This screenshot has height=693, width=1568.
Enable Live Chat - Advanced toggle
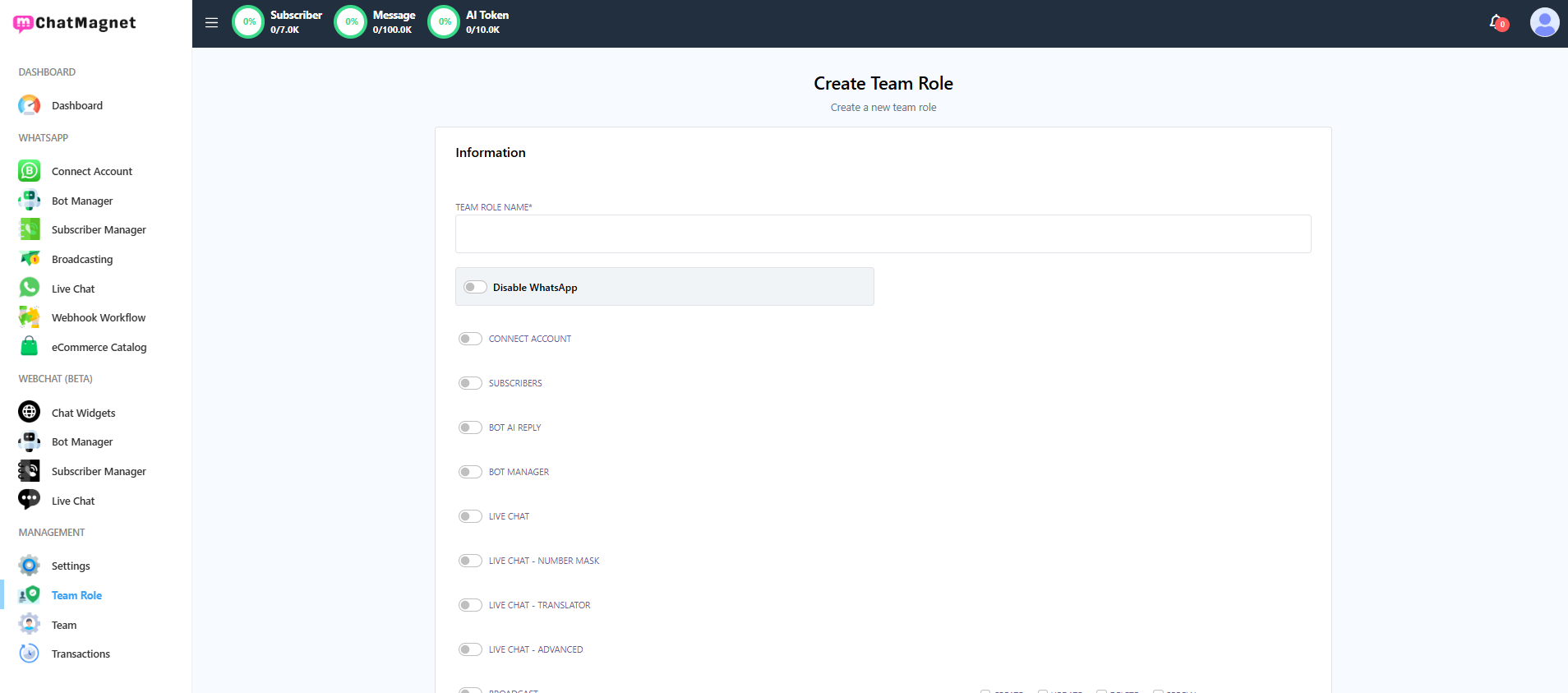[x=470, y=649]
